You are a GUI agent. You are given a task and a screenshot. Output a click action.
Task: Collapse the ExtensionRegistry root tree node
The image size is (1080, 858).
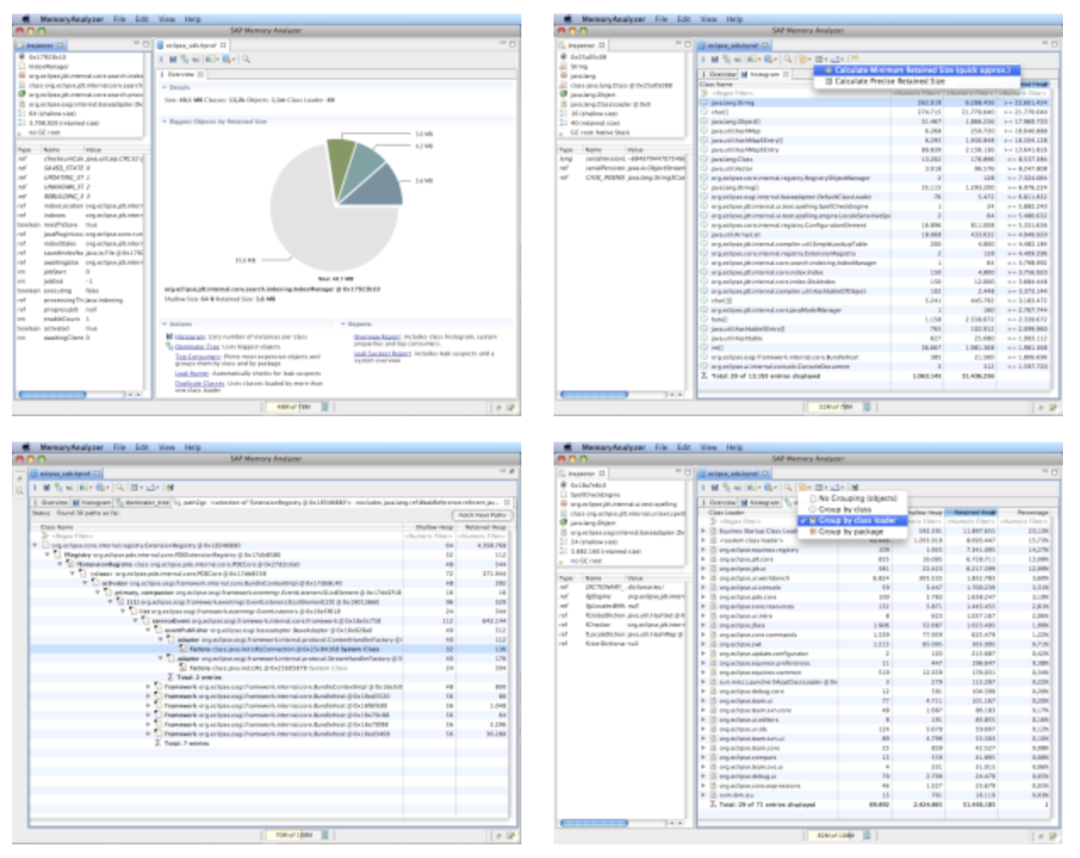coord(35,545)
